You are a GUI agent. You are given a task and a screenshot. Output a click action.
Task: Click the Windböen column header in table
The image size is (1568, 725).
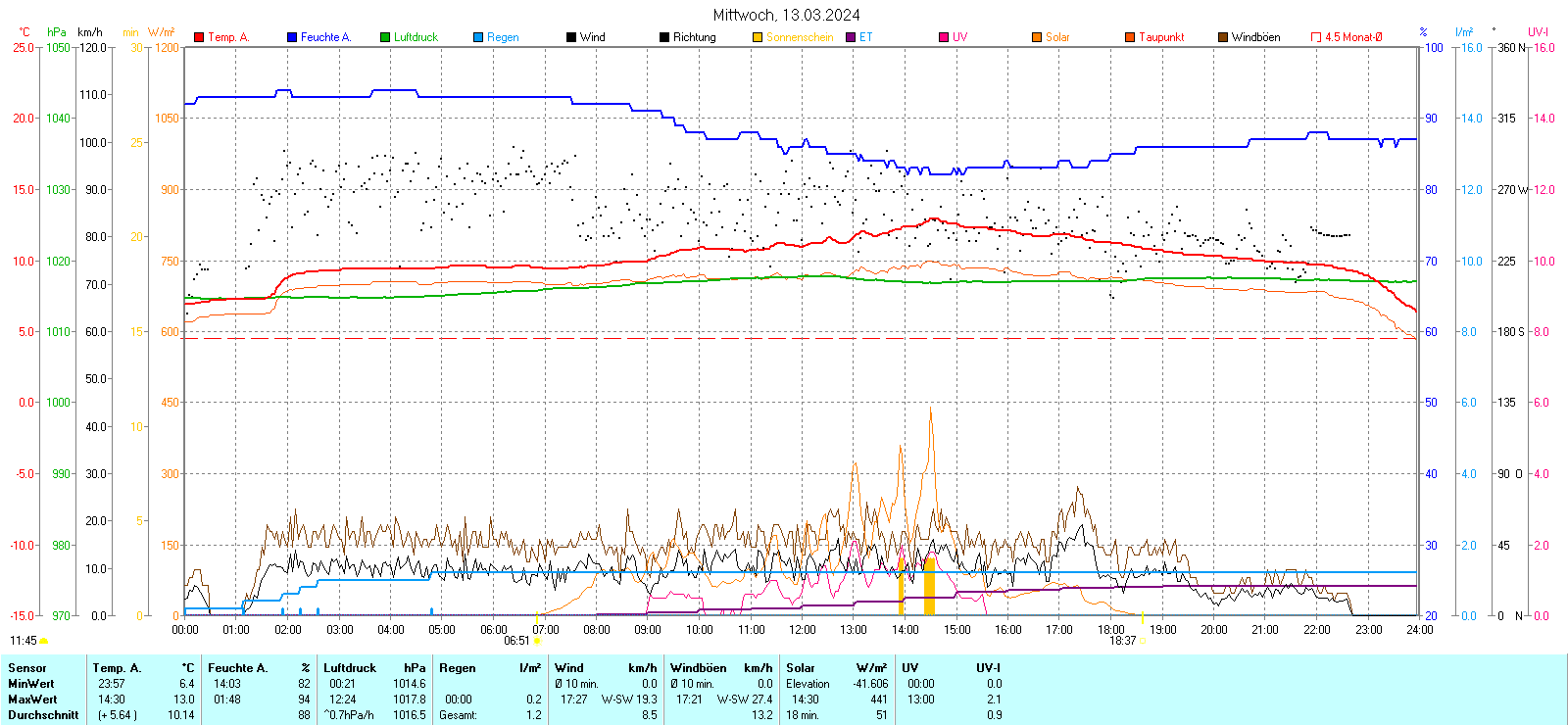tap(699, 668)
